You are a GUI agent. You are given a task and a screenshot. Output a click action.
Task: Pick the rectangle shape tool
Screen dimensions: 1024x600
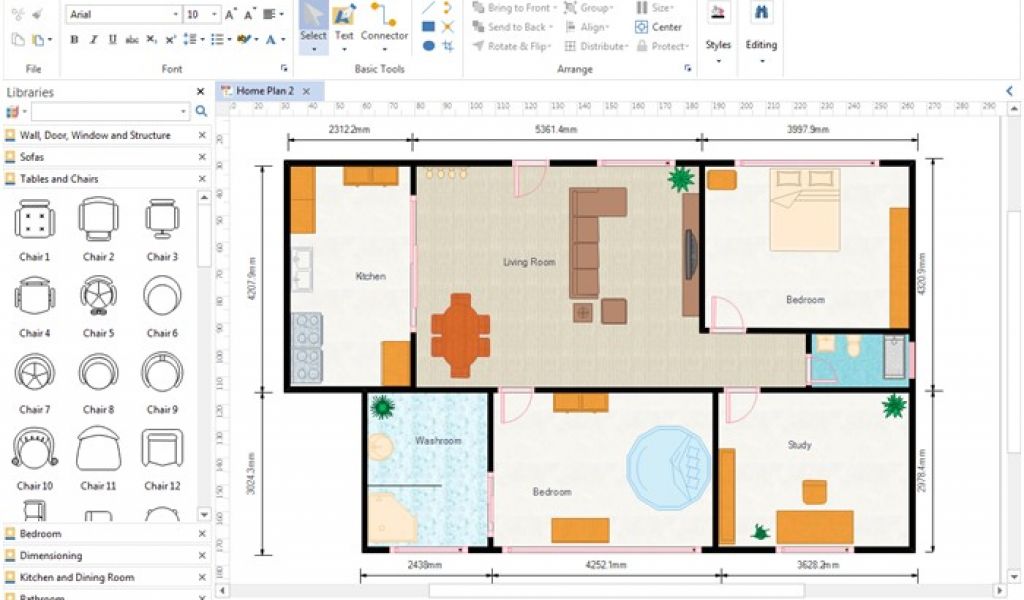coord(428,27)
